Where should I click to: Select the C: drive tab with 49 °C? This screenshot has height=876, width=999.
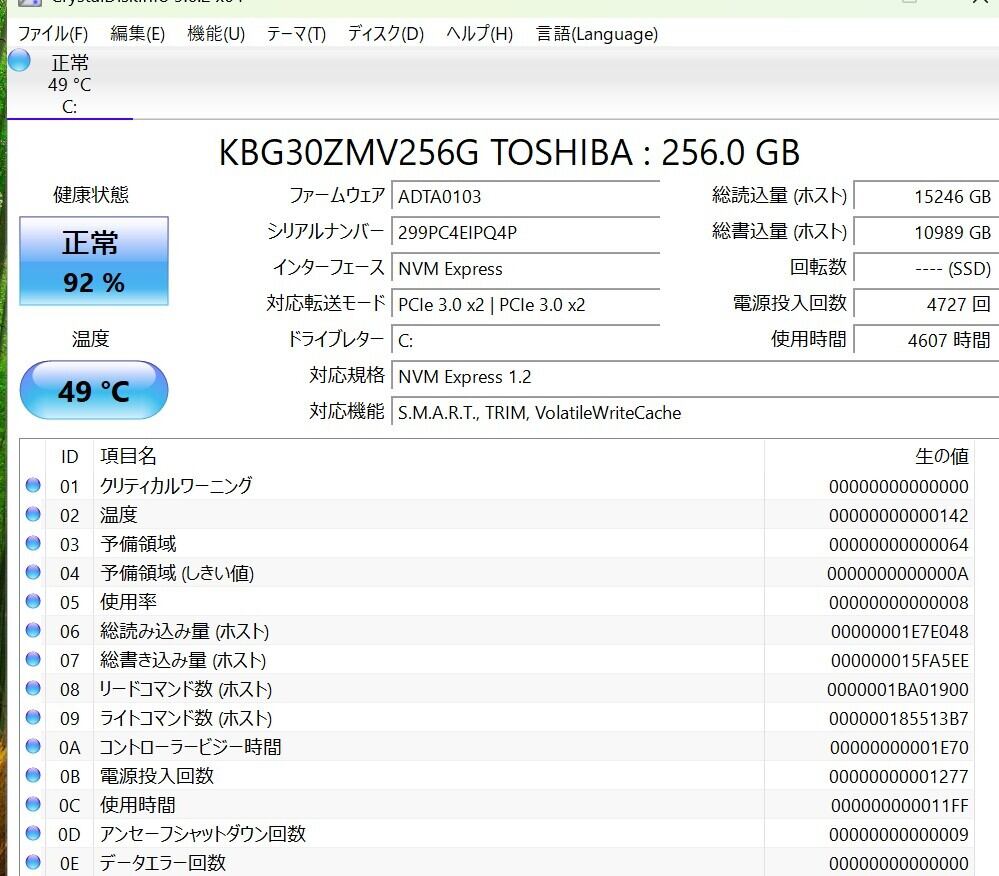(69, 84)
